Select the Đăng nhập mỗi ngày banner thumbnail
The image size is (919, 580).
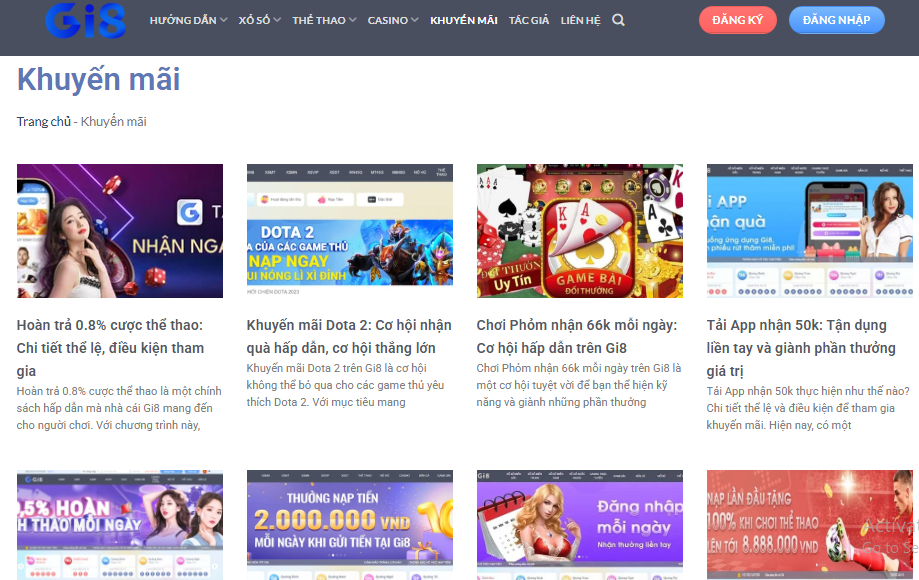(x=580, y=525)
